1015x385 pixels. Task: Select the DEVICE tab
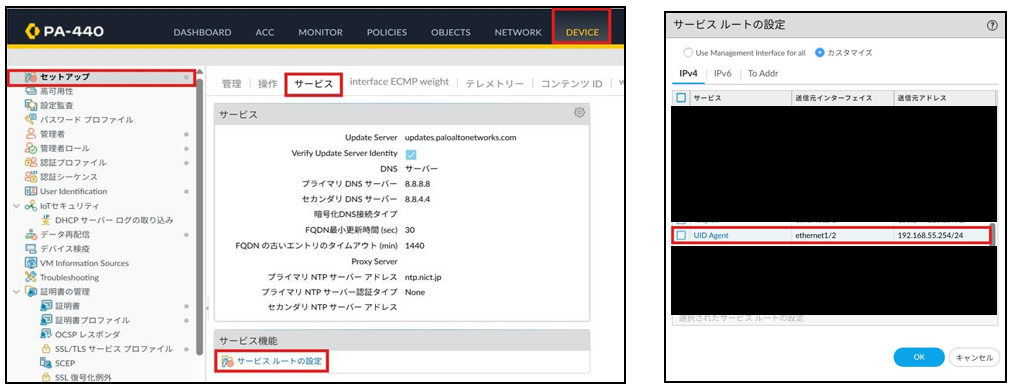coord(582,32)
